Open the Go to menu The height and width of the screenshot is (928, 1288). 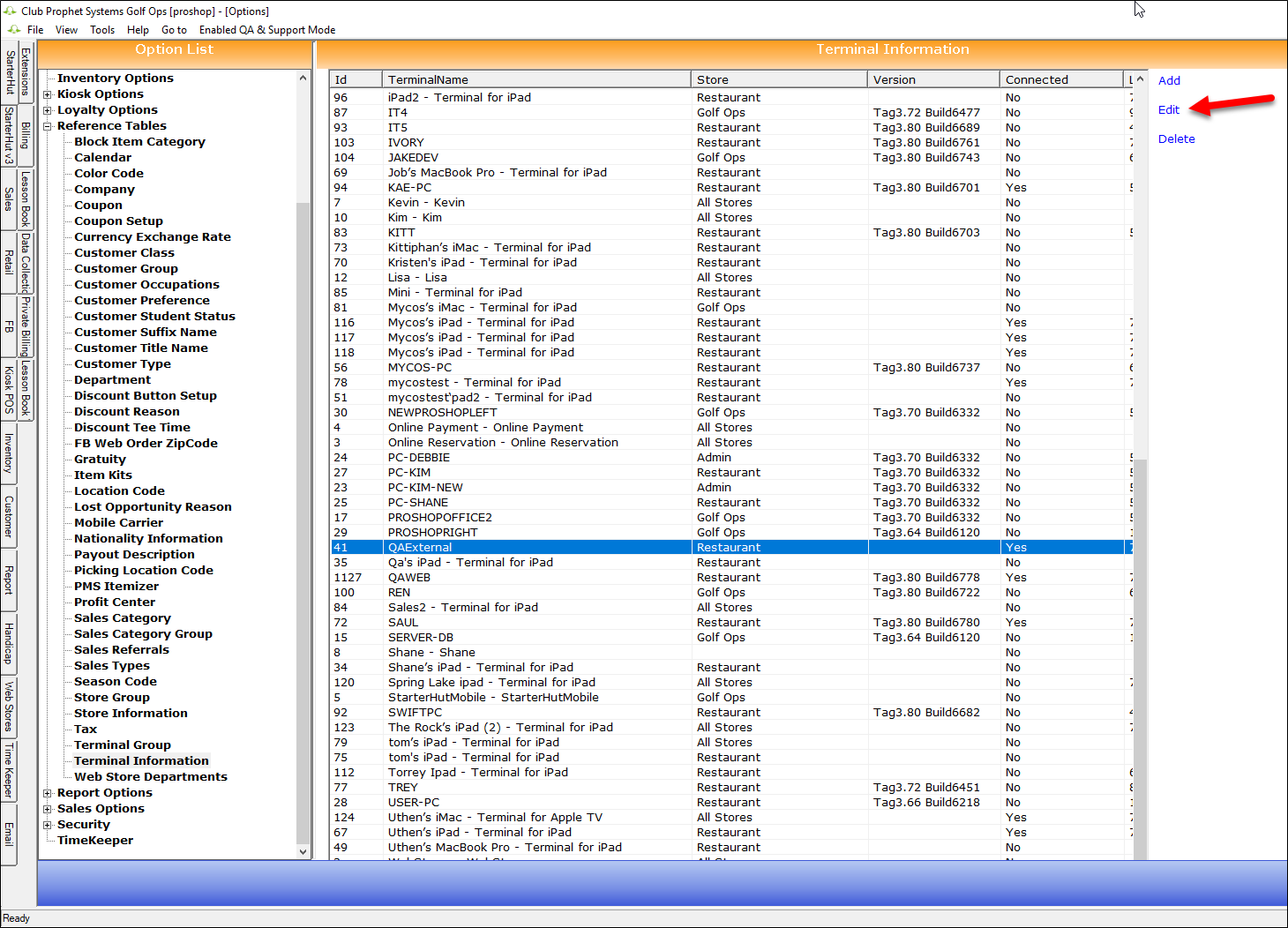click(x=174, y=30)
